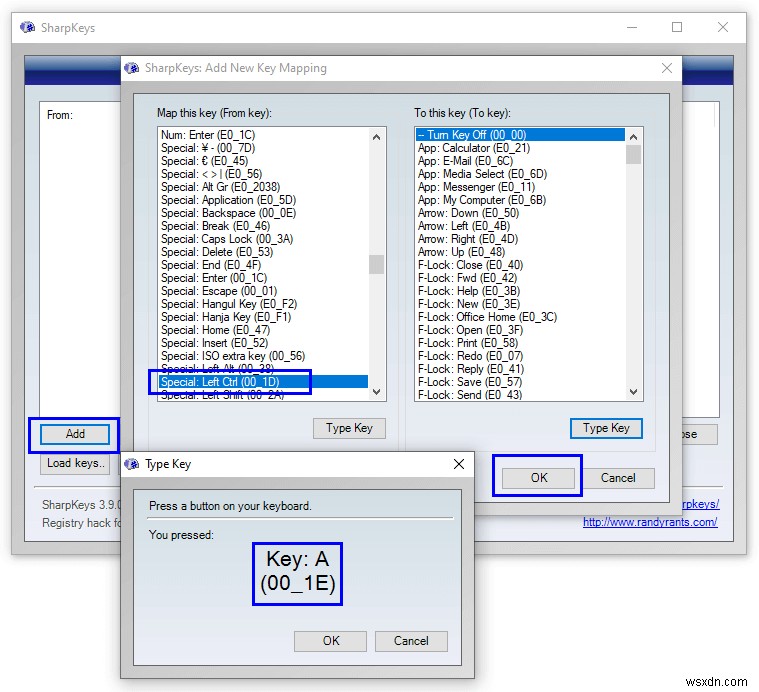The image size is (759, 692).
Task: Click the Add button in SharpKeys window
Action: point(75,434)
